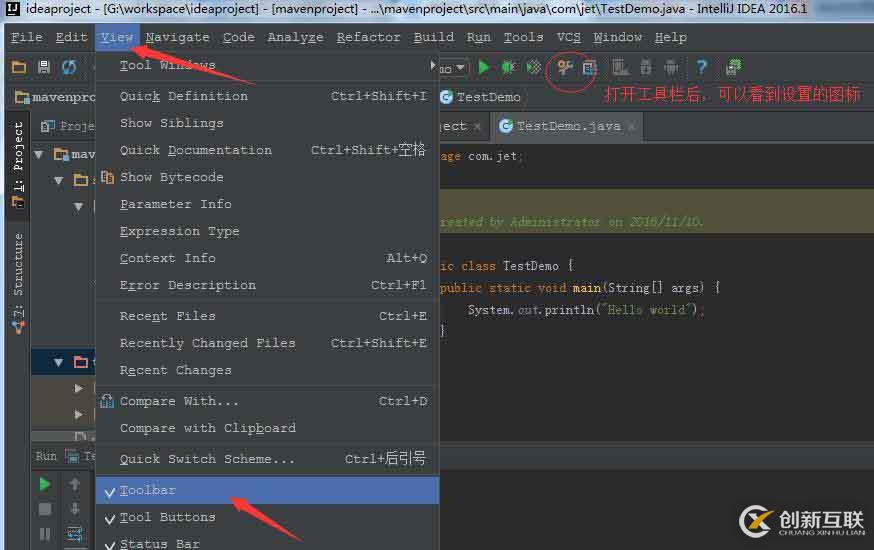Viewport: 874px width, 550px height.
Task: Open the Code menu
Action: 239,37
